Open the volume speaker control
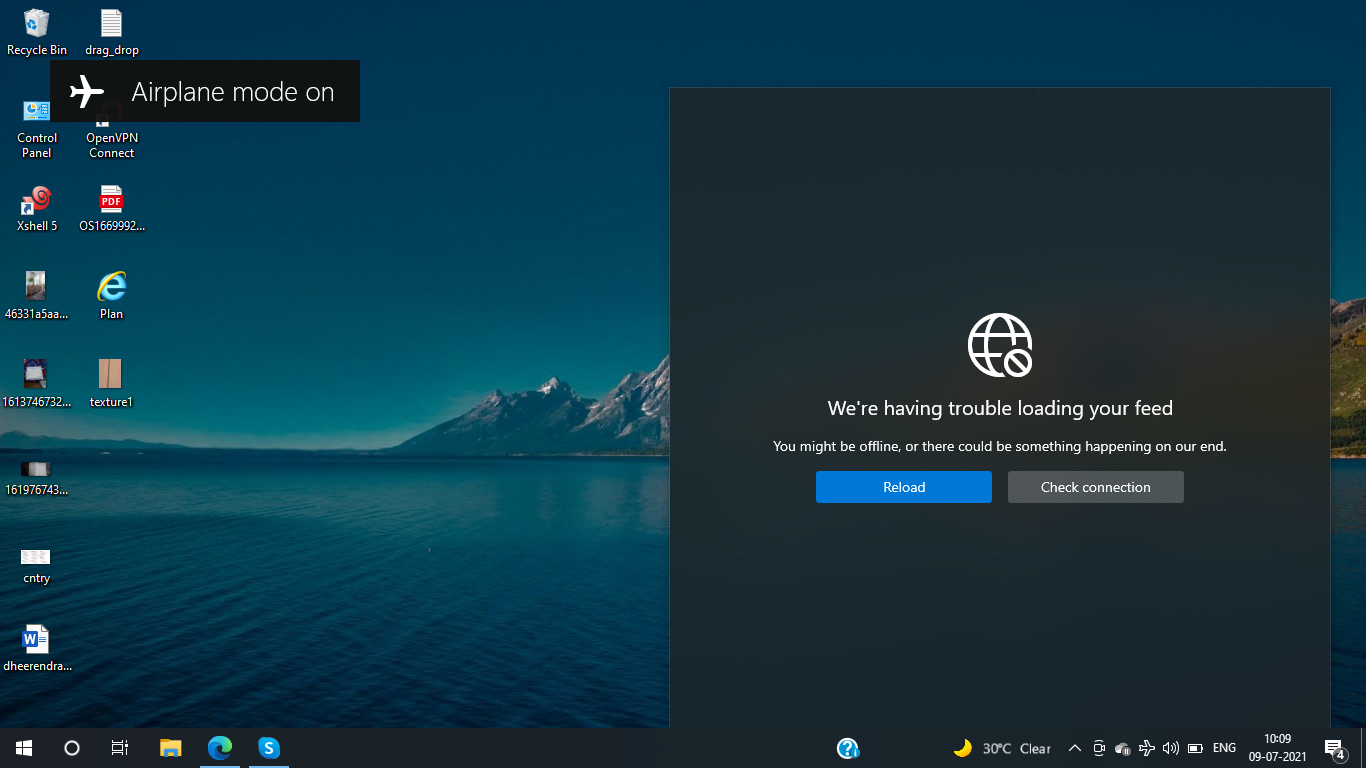The image size is (1366, 768). 1170,748
